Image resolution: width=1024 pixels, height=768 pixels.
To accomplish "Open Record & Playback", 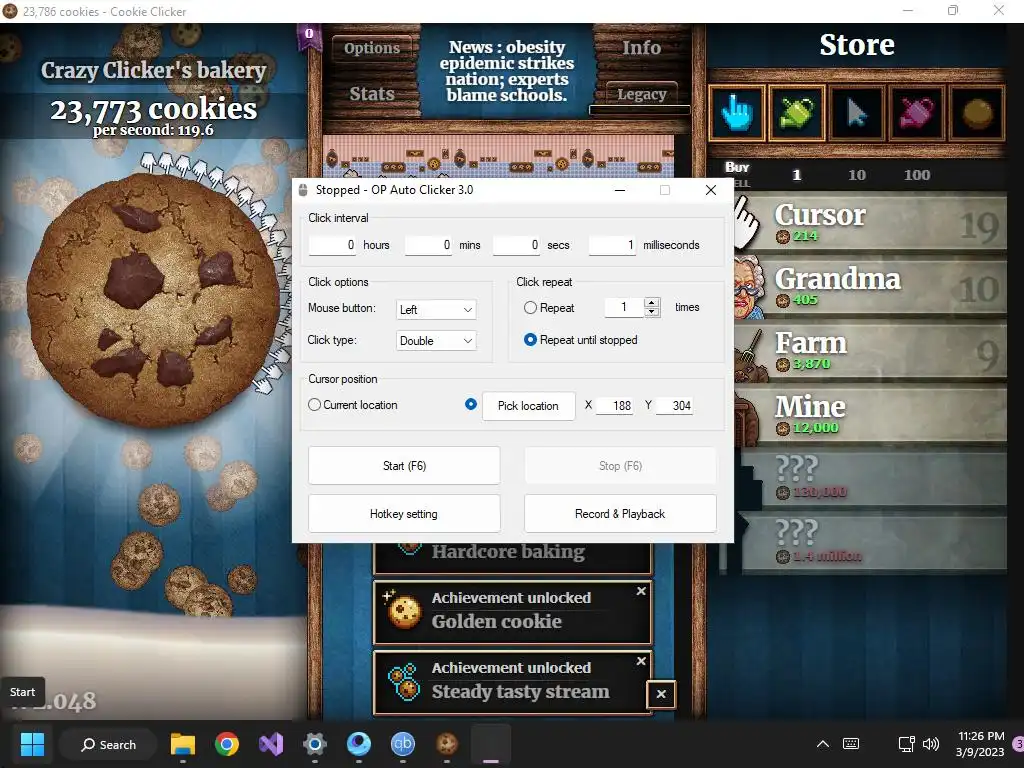I will pos(620,514).
